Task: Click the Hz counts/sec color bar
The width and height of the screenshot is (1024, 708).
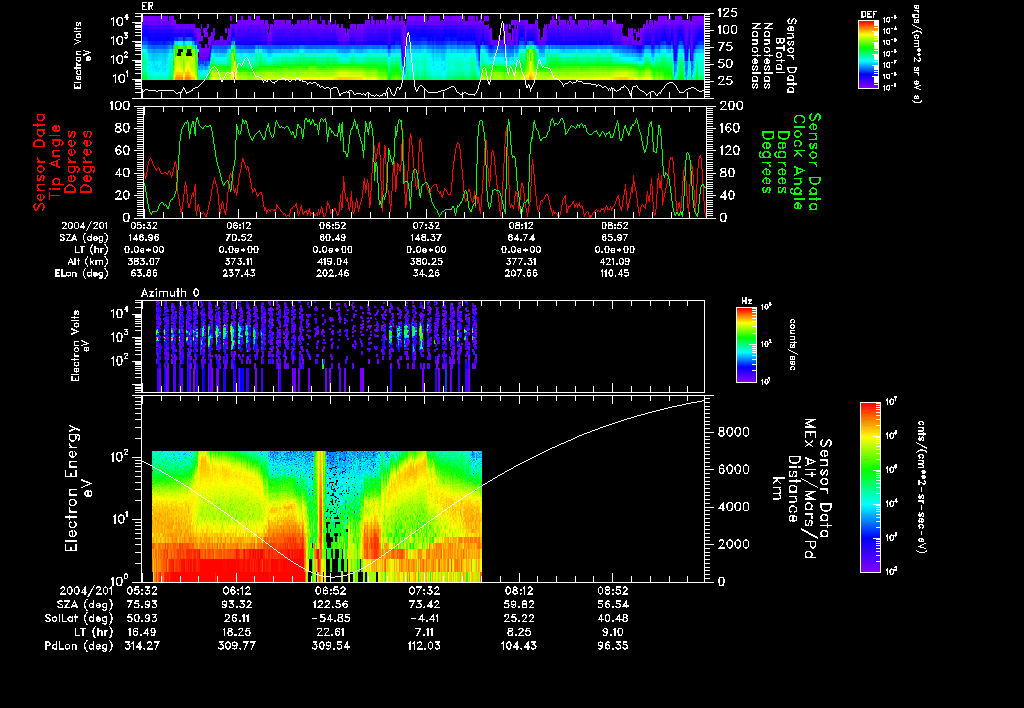Action: pyautogui.click(x=746, y=344)
